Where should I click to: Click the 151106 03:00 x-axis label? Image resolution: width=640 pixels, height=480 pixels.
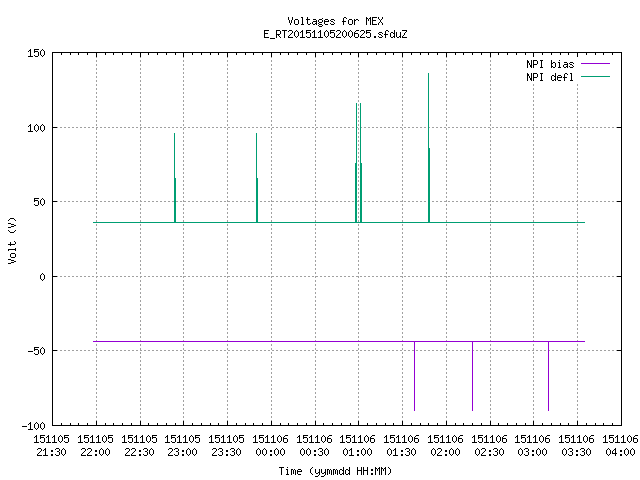pyautogui.click(x=533, y=446)
